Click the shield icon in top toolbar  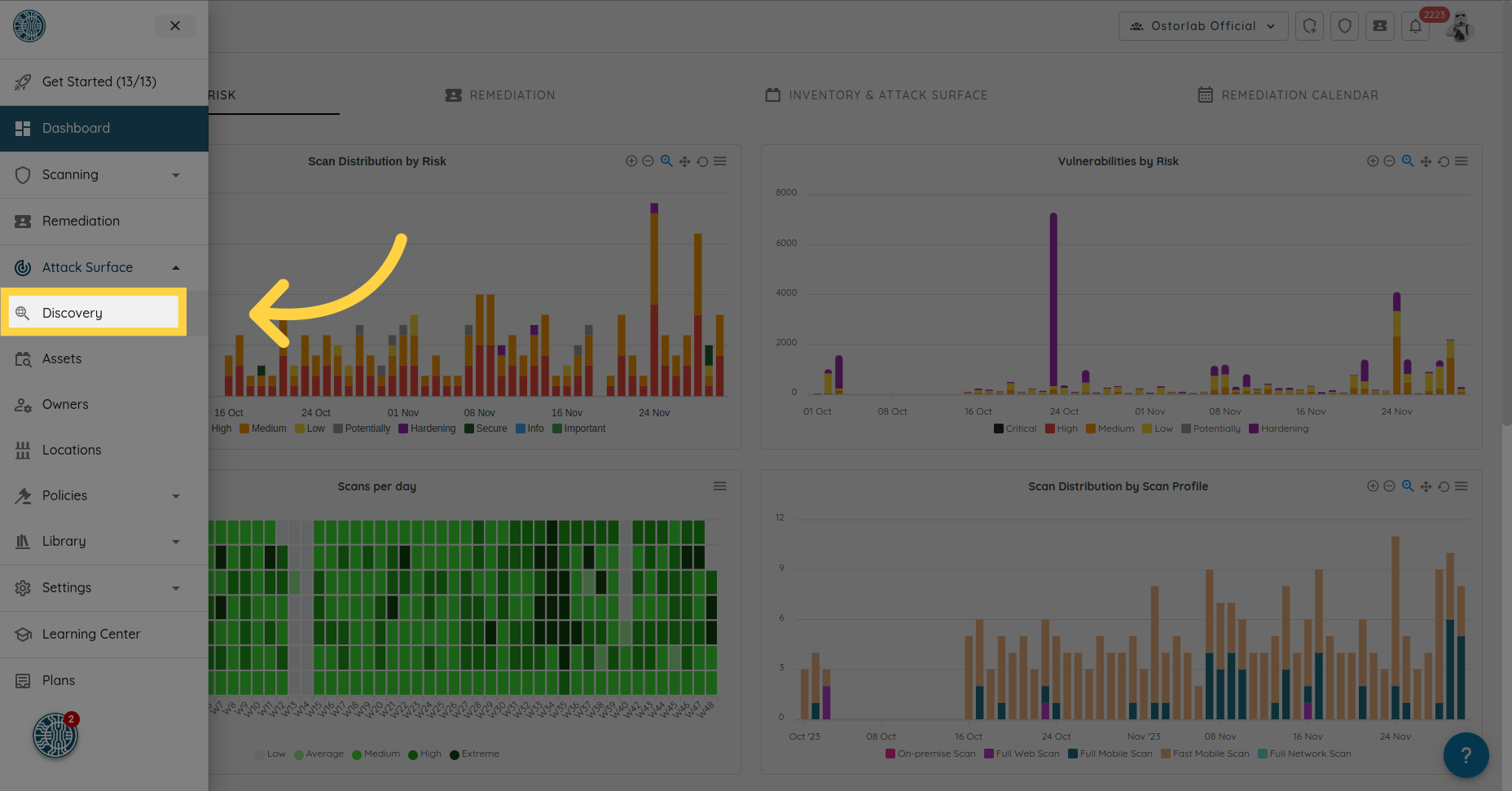click(x=1345, y=26)
